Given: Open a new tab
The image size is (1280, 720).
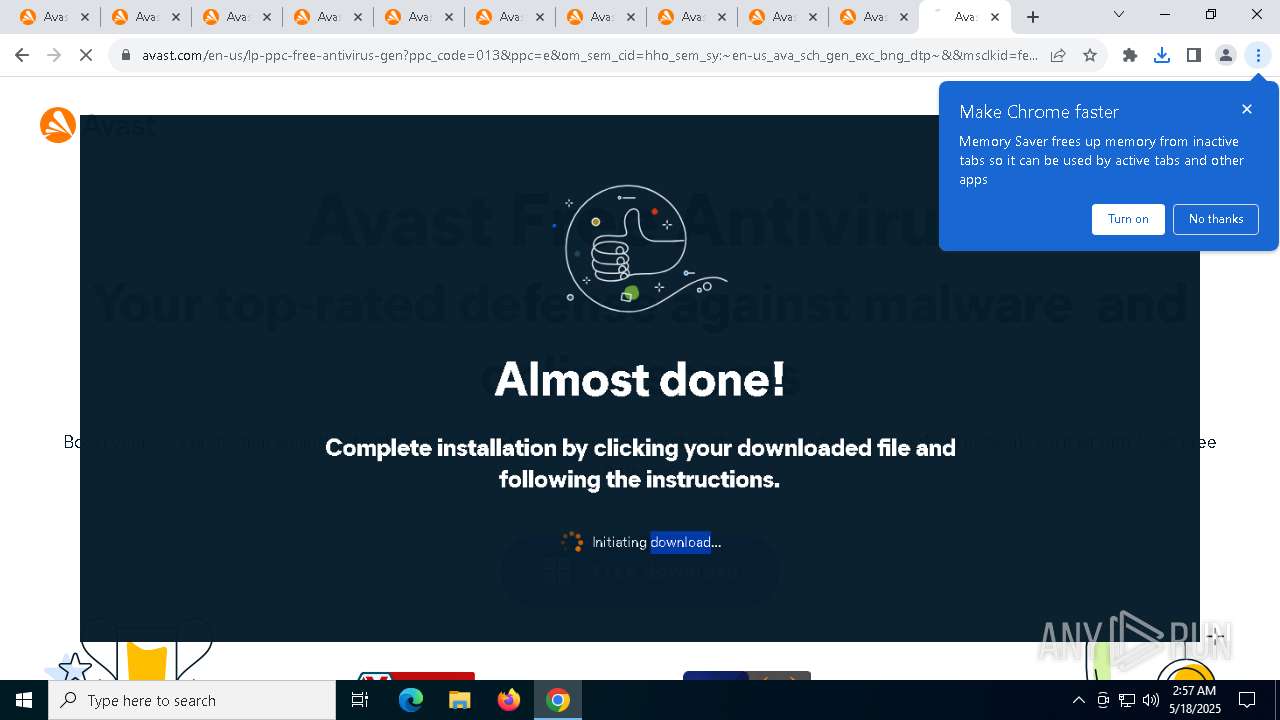Looking at the screenshot, I should coord(1033,17).
